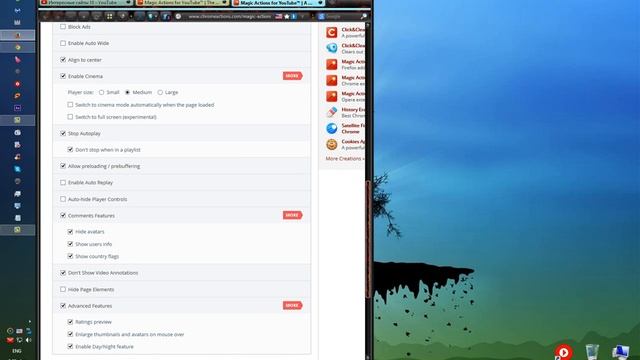Viewport: 640px width, 360px height.
Task: Untick the Show users info checkbox
Action: 70,244
